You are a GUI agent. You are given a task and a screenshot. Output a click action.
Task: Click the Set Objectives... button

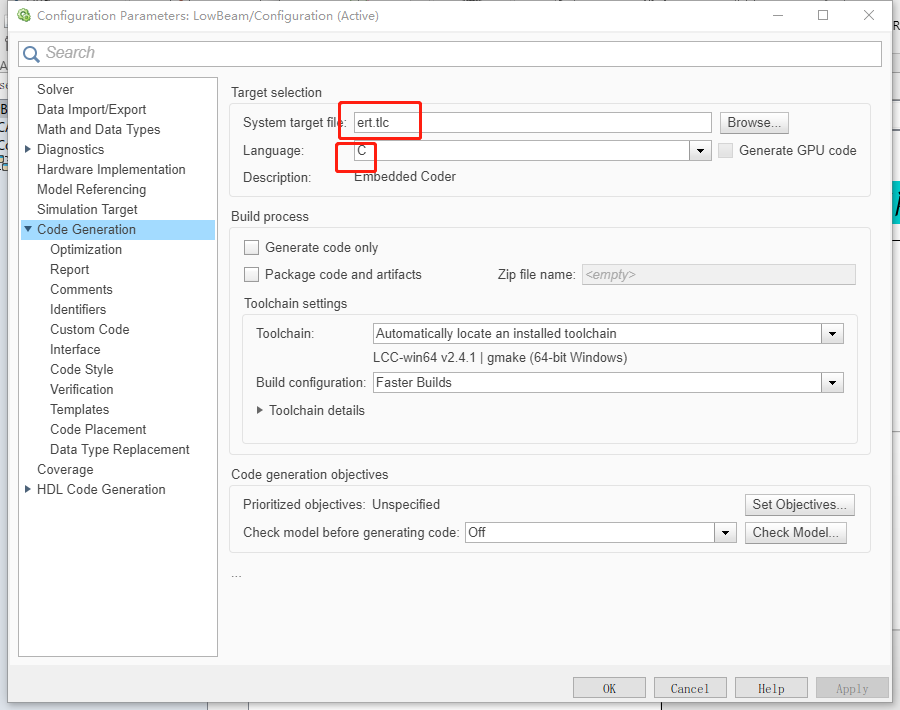801,505
